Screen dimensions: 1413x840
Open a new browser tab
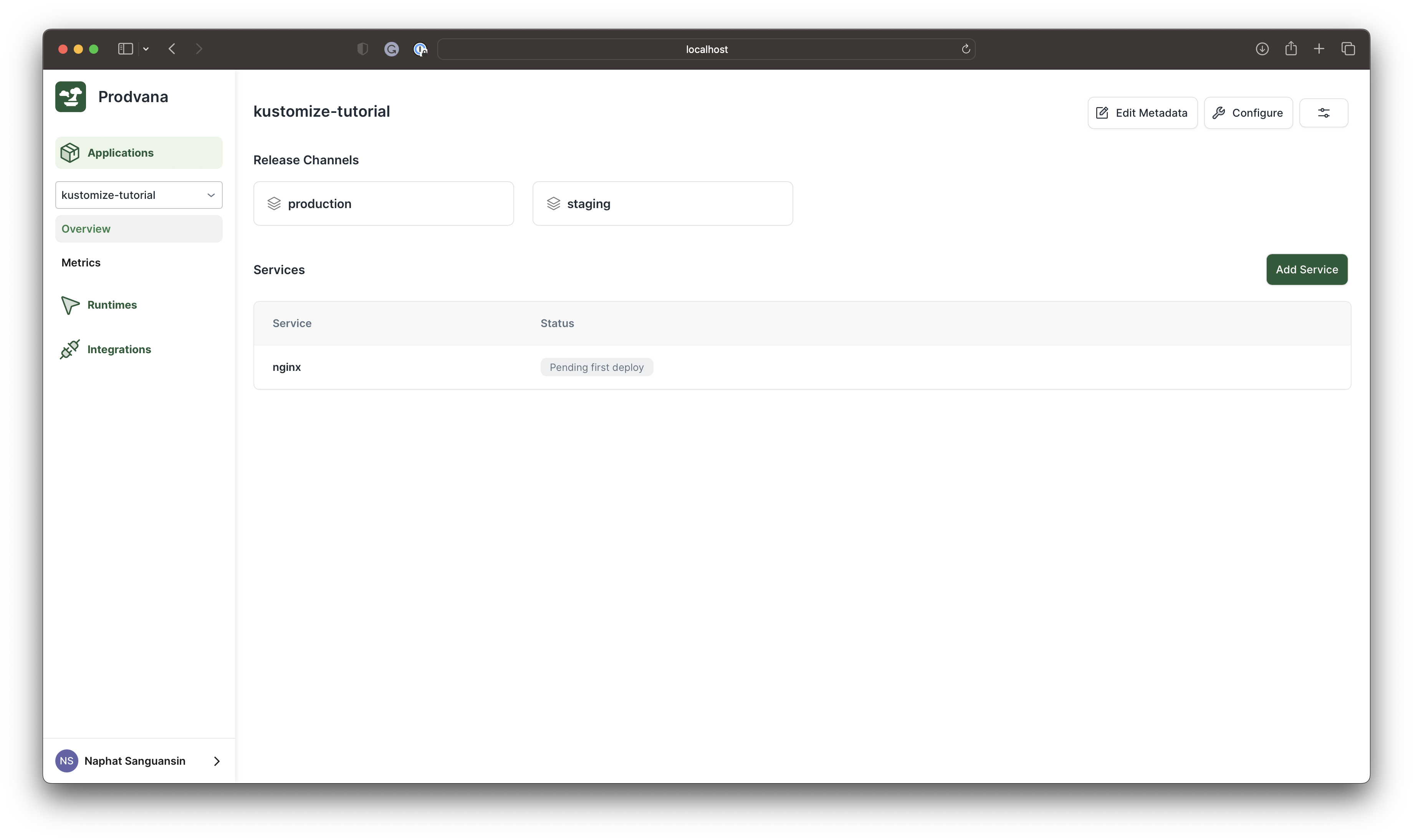(1319, 49)
